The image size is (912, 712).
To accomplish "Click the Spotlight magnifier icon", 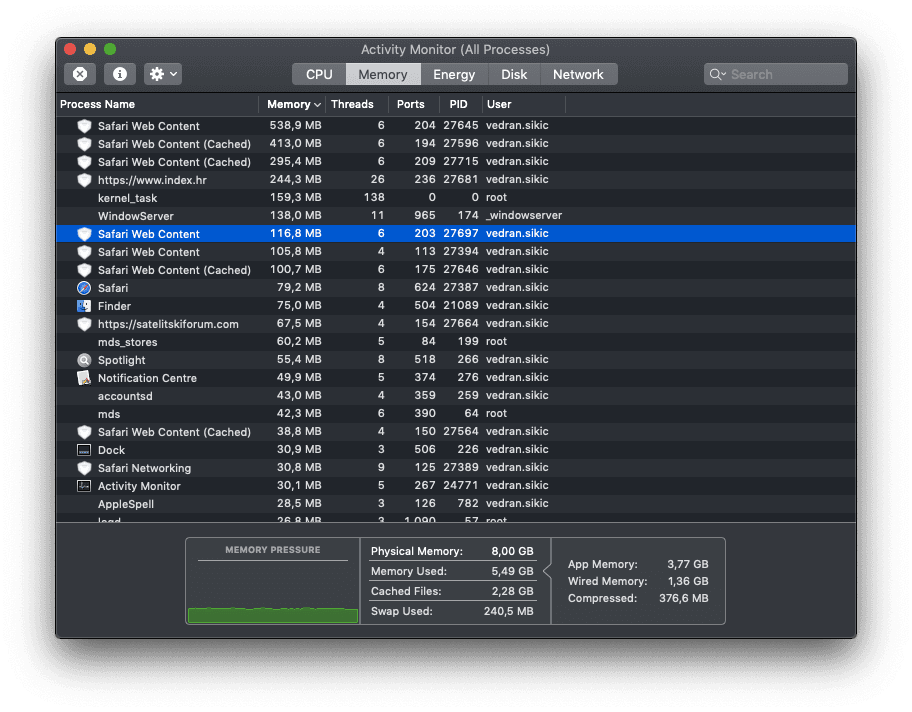I will [84, 360].
